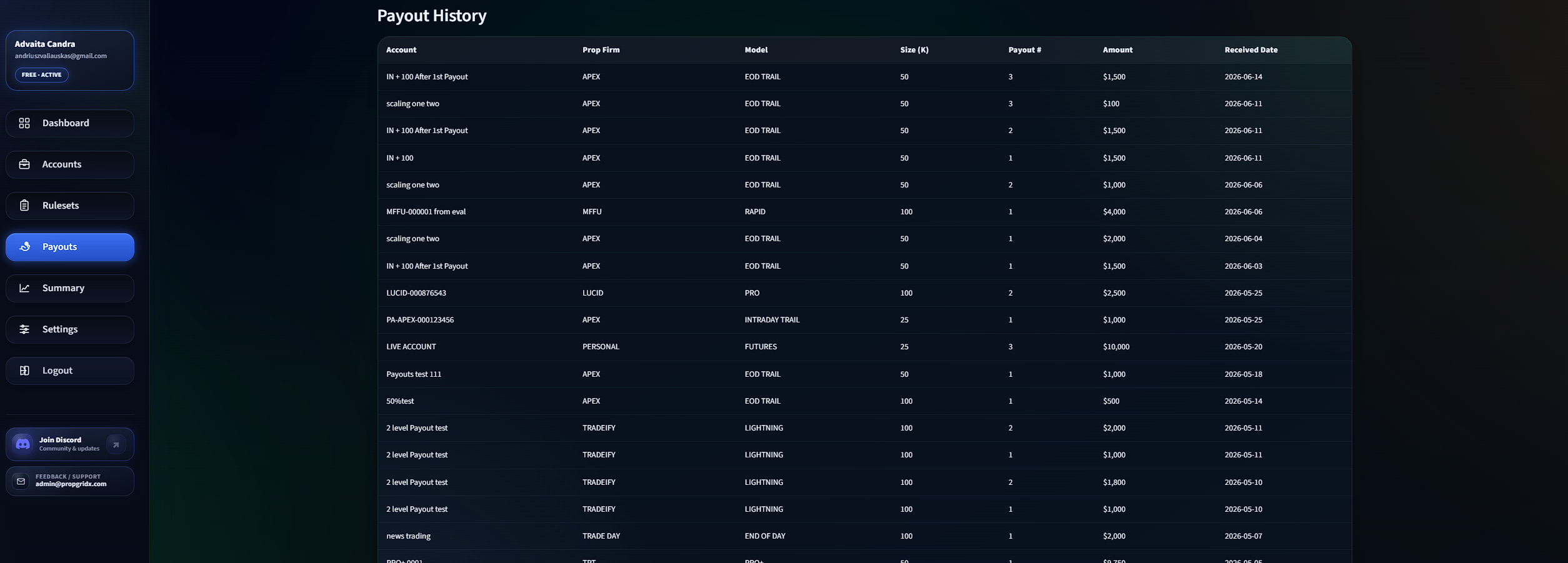Click the Payouts test 111 account
The width and height of the screenshot is (1568, 563).
(414, 374)
